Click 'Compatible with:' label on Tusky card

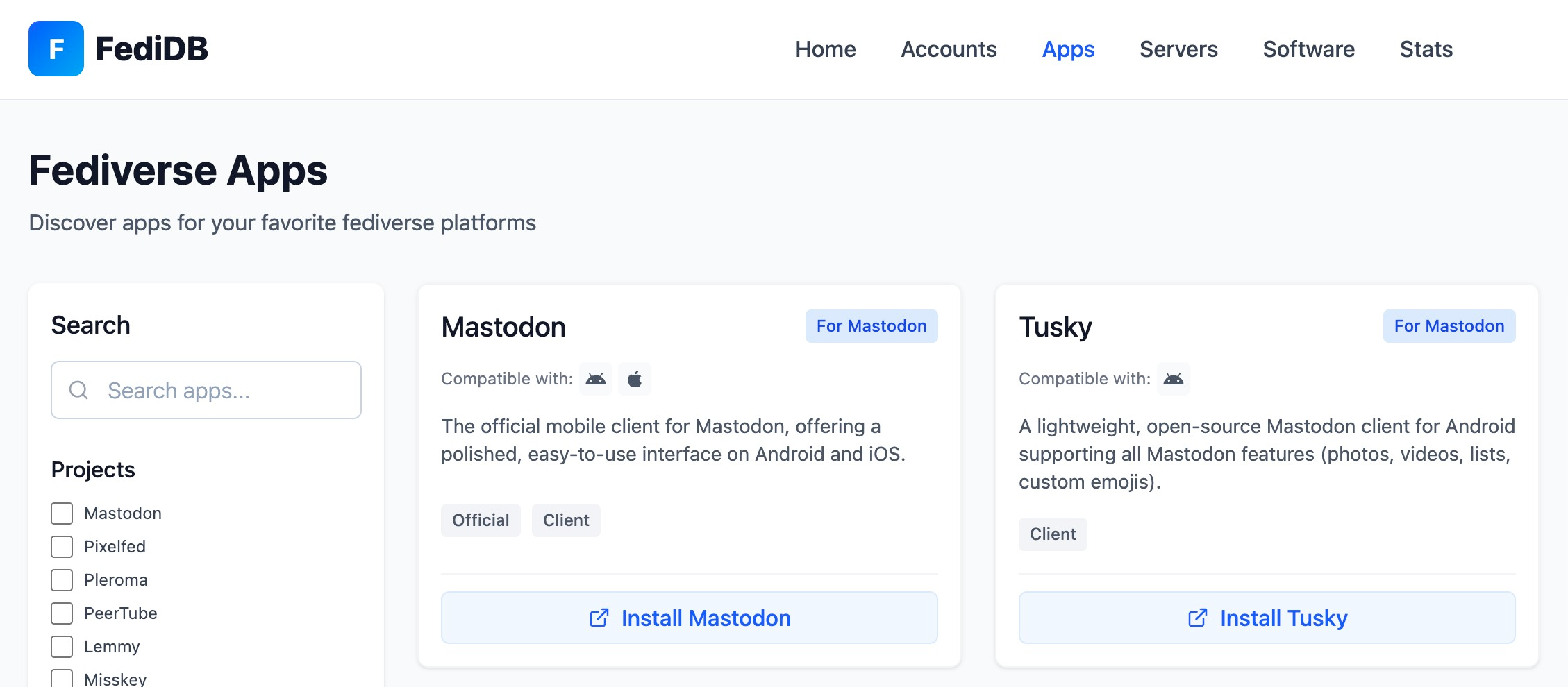[x=1085, y=379]
